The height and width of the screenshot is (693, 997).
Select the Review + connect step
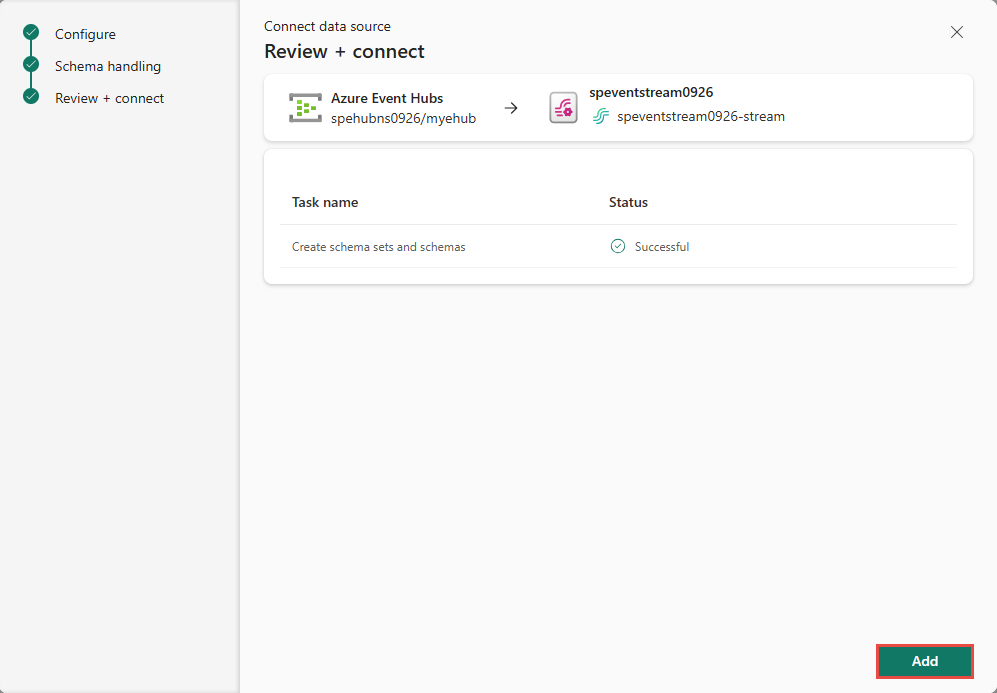pos(110,97)
